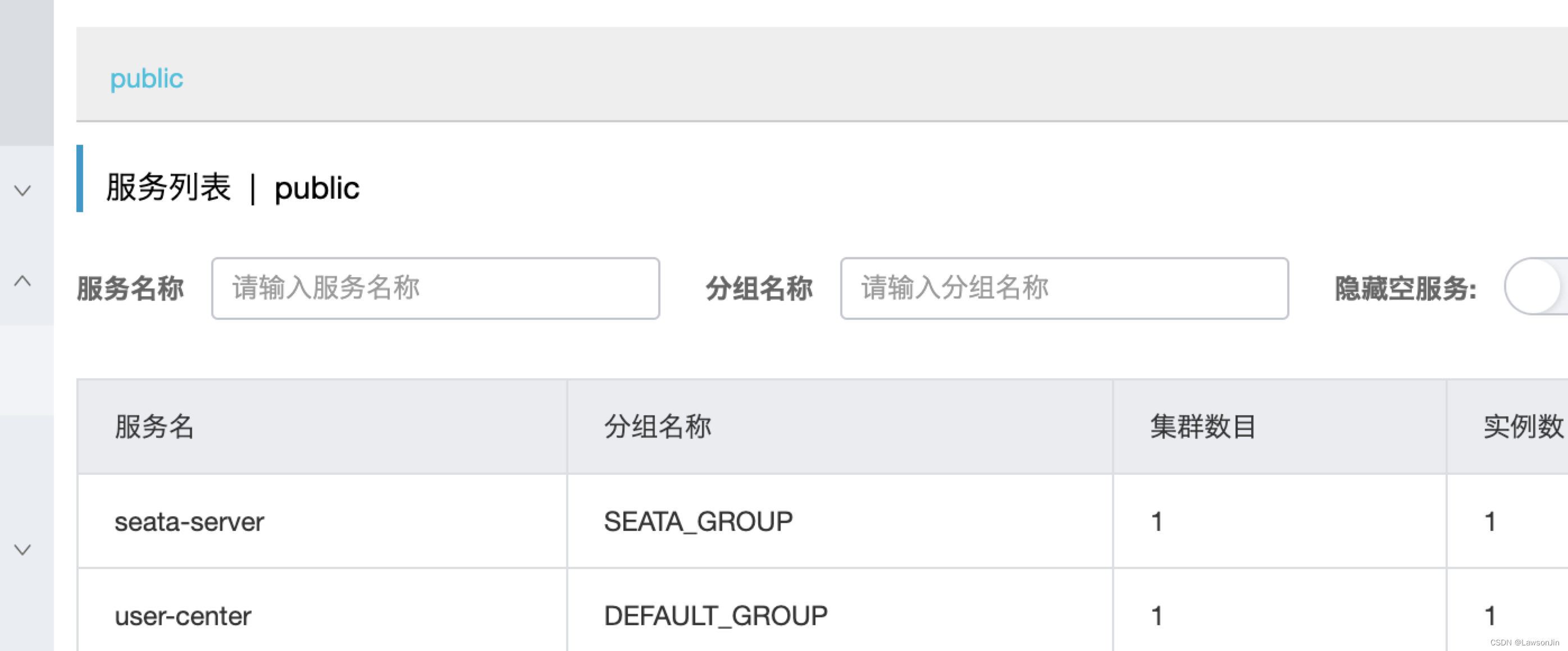Click the SEATA_GROUP group cell
This screenshot has width=1568, height=651.
[x=696, y=520]
